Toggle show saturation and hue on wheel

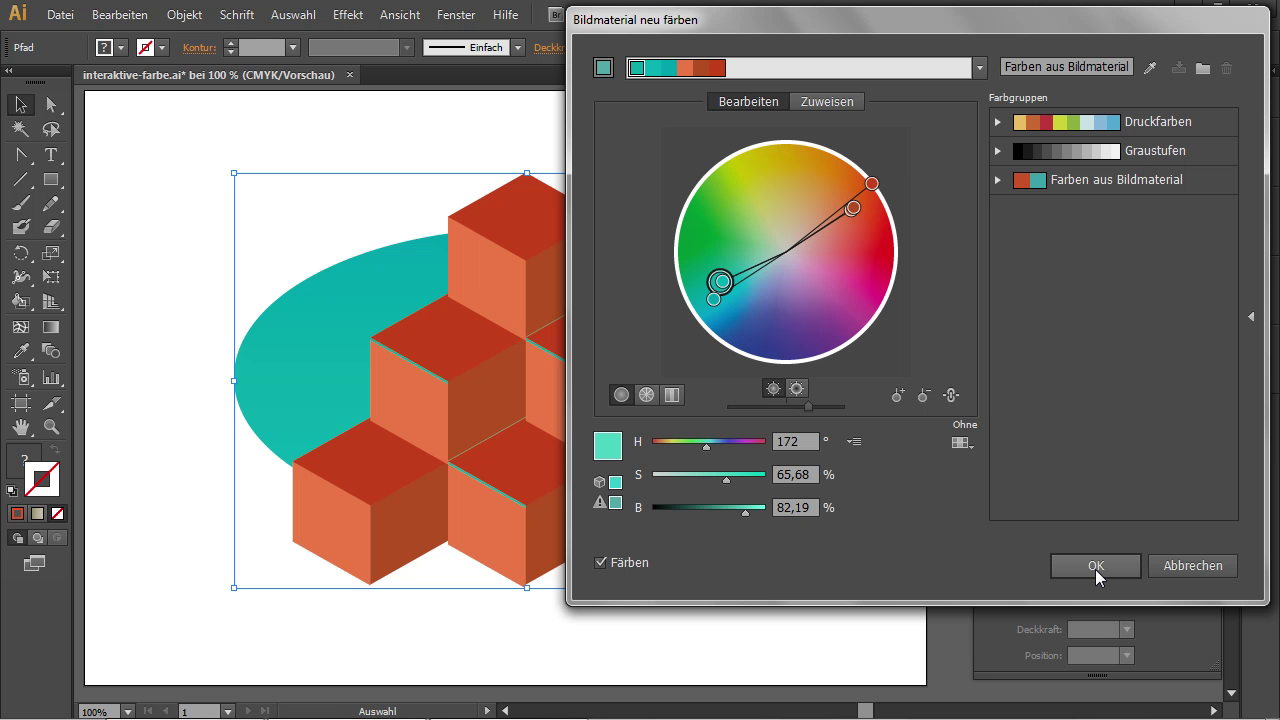[773, 389]
